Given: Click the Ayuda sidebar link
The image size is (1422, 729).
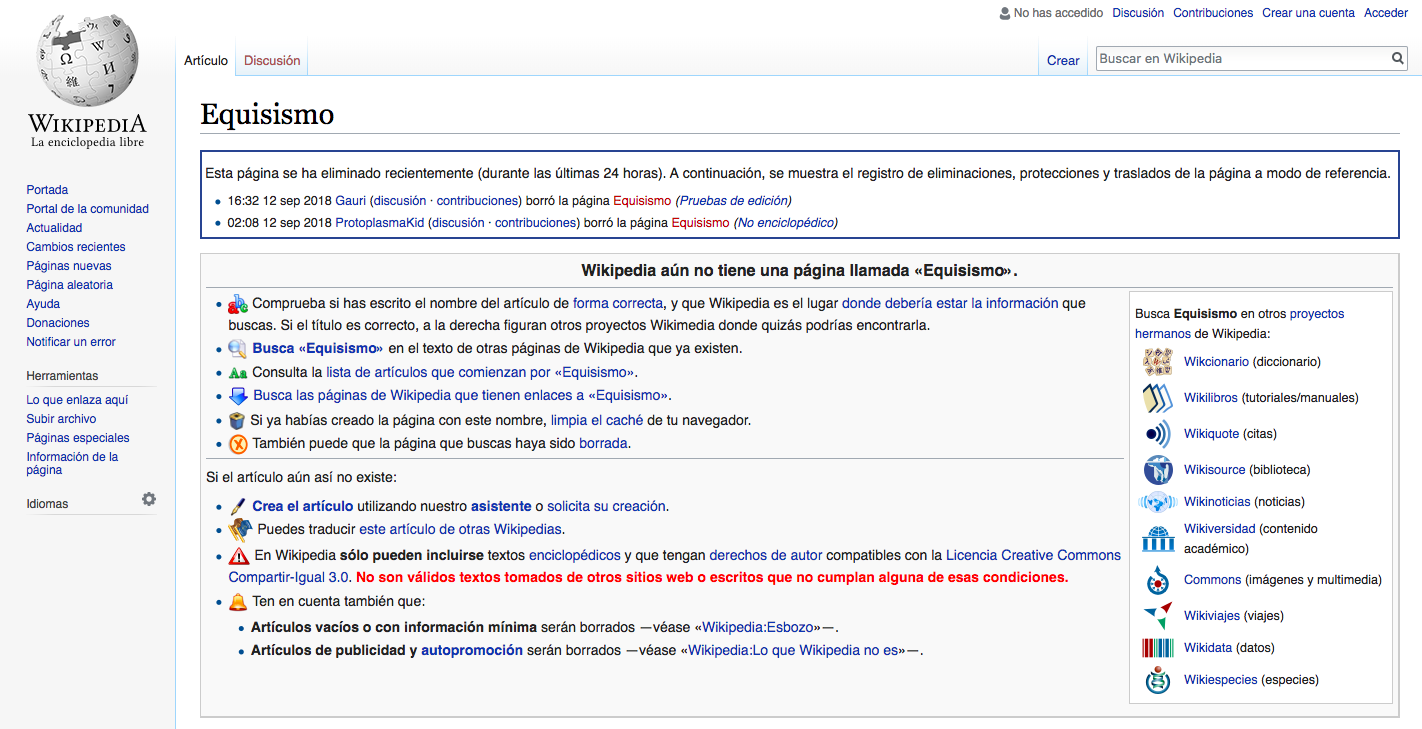Looking at the screenshot, I should click(x=43, y=304).
